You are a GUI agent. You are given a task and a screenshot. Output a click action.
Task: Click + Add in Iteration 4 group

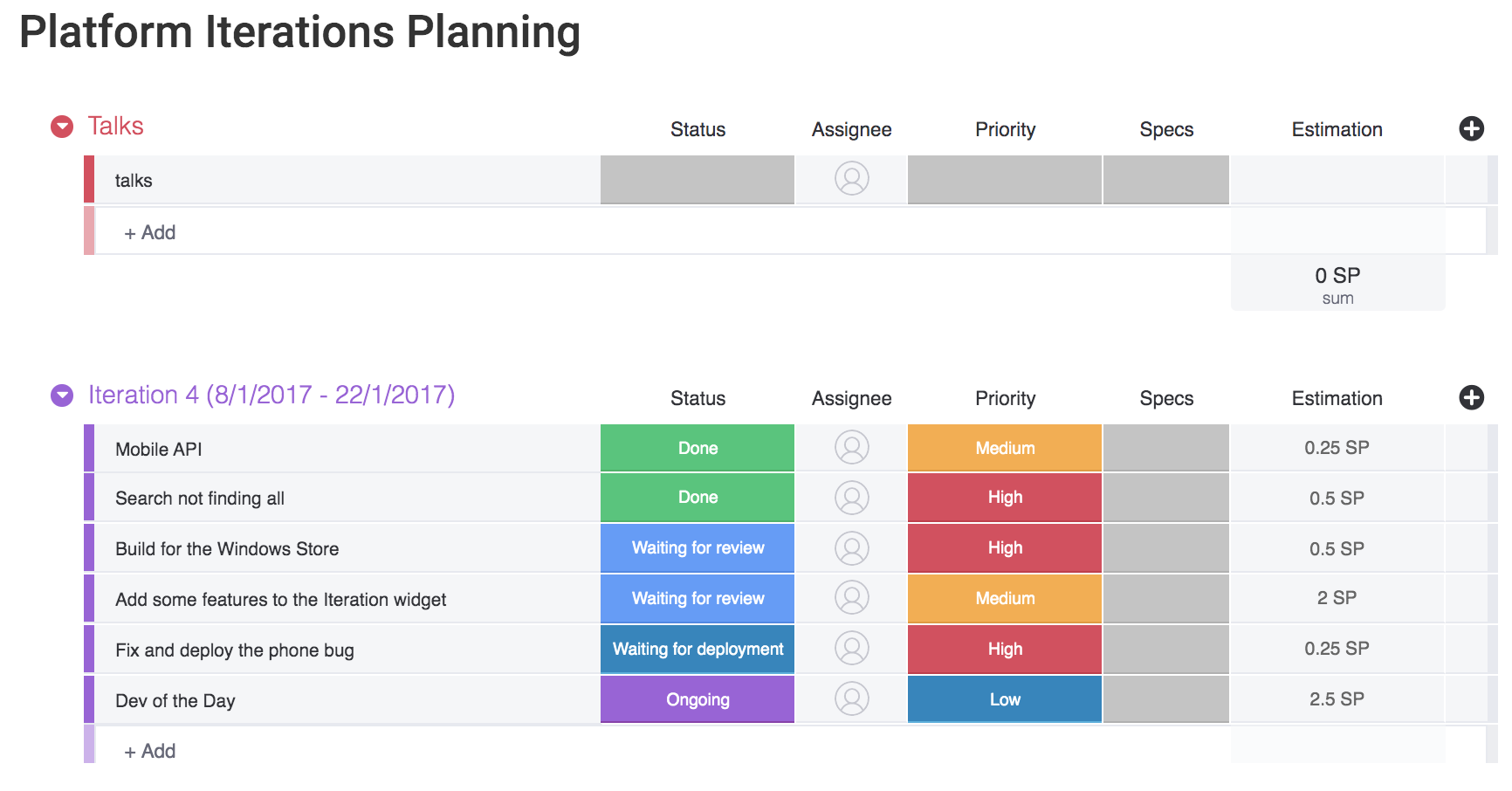150,752
